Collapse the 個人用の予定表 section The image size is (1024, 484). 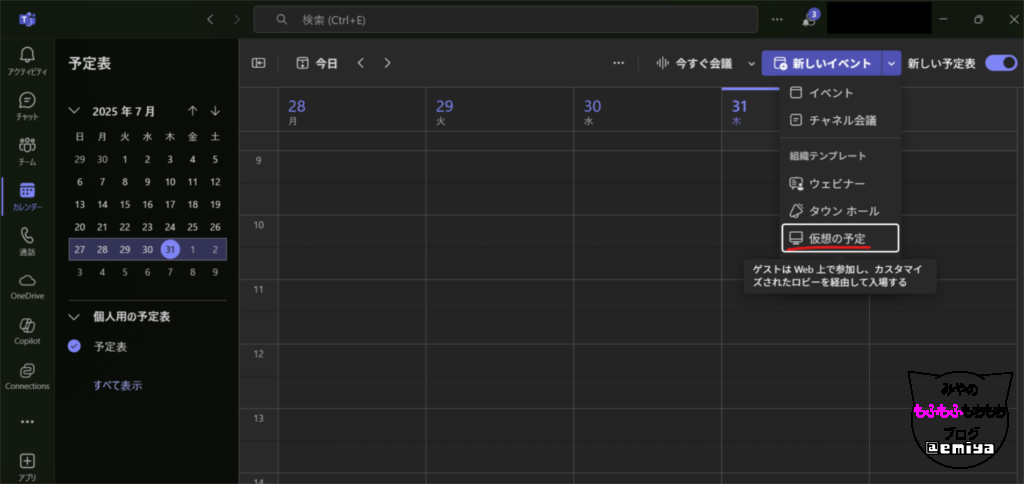click(x=74, y=316)
